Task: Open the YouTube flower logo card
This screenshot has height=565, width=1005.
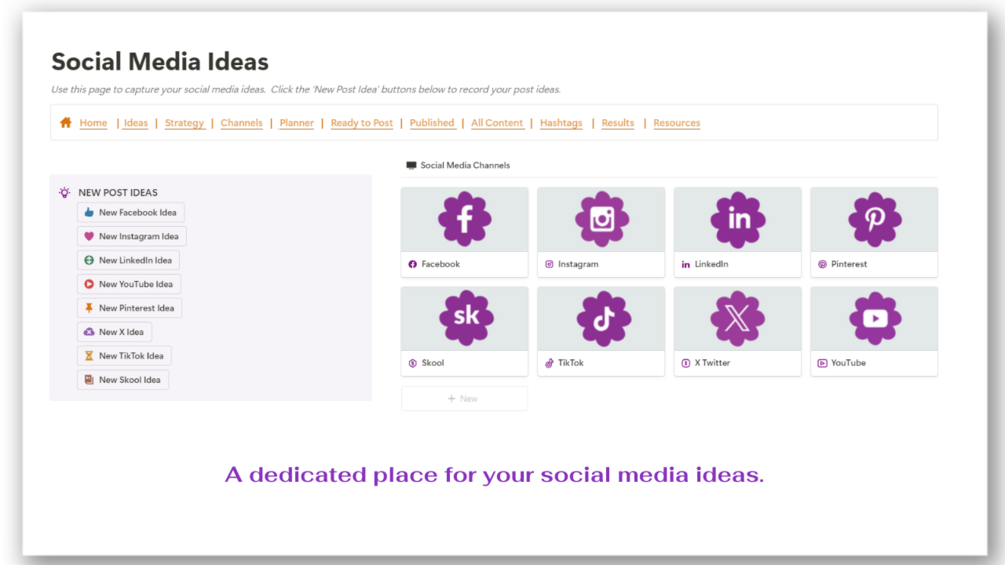Action: coord(874,318)
